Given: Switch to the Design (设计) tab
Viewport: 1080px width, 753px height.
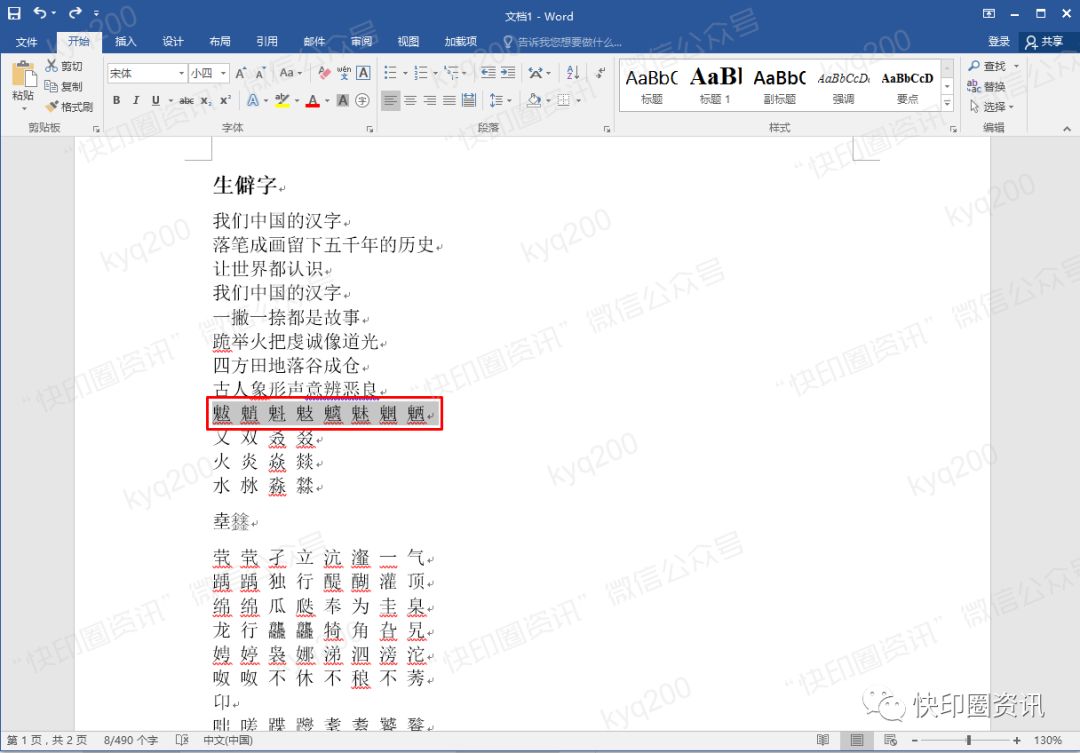Looking at the screenshot, I should click(173, 41).
